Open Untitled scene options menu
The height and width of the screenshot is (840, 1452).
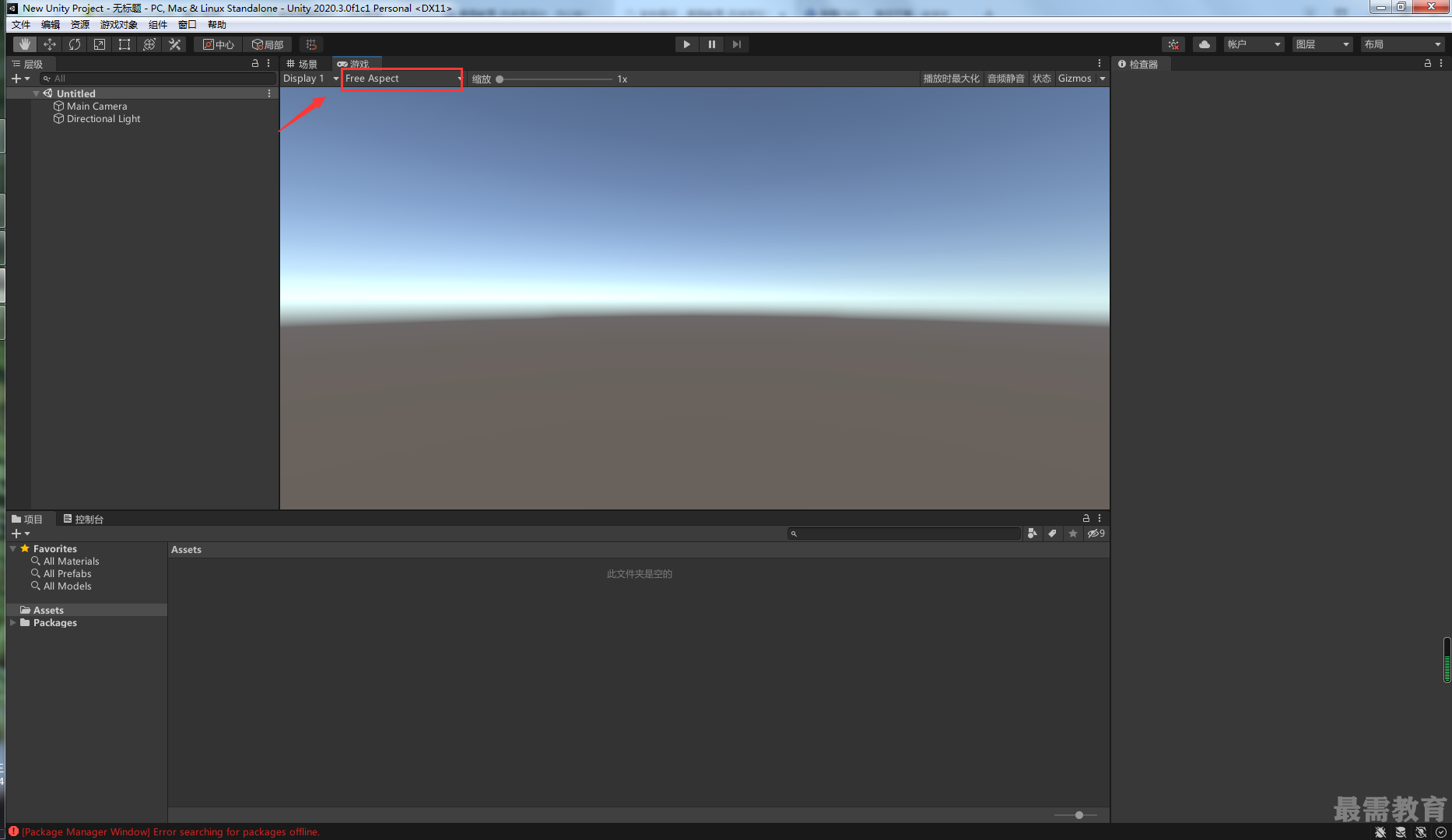click(x=269, y=93)
